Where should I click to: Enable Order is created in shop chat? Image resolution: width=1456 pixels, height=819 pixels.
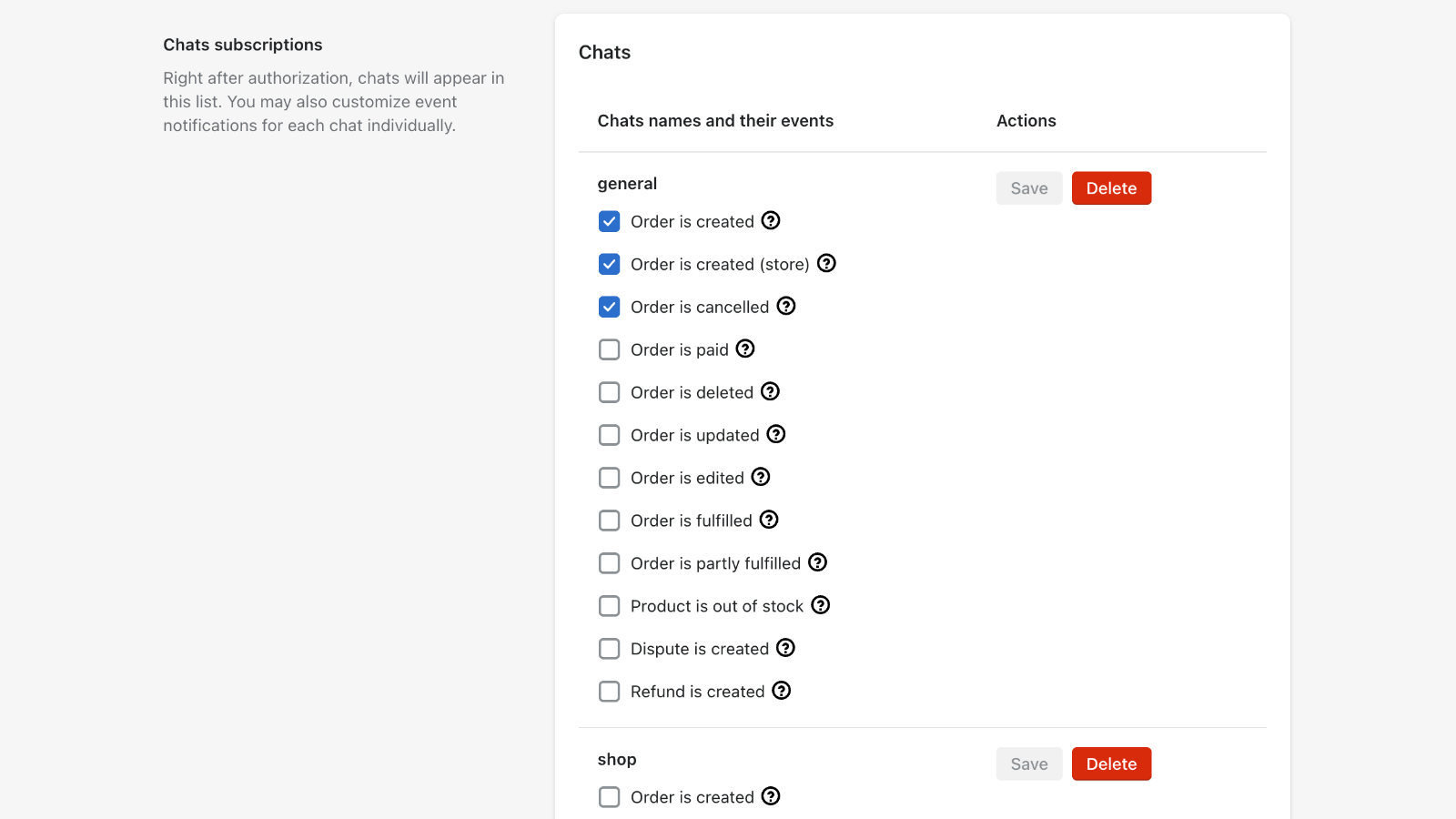tap(610, 798)
